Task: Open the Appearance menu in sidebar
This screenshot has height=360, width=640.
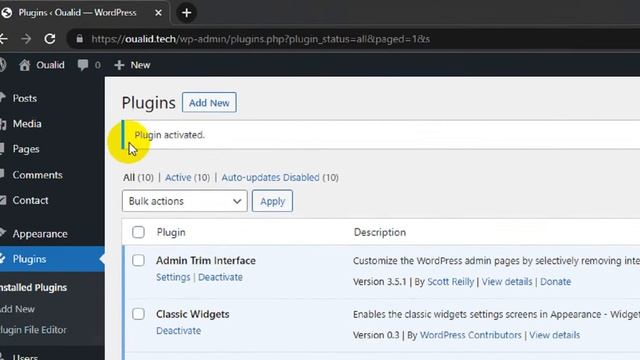Action: [x=40, y=234]
